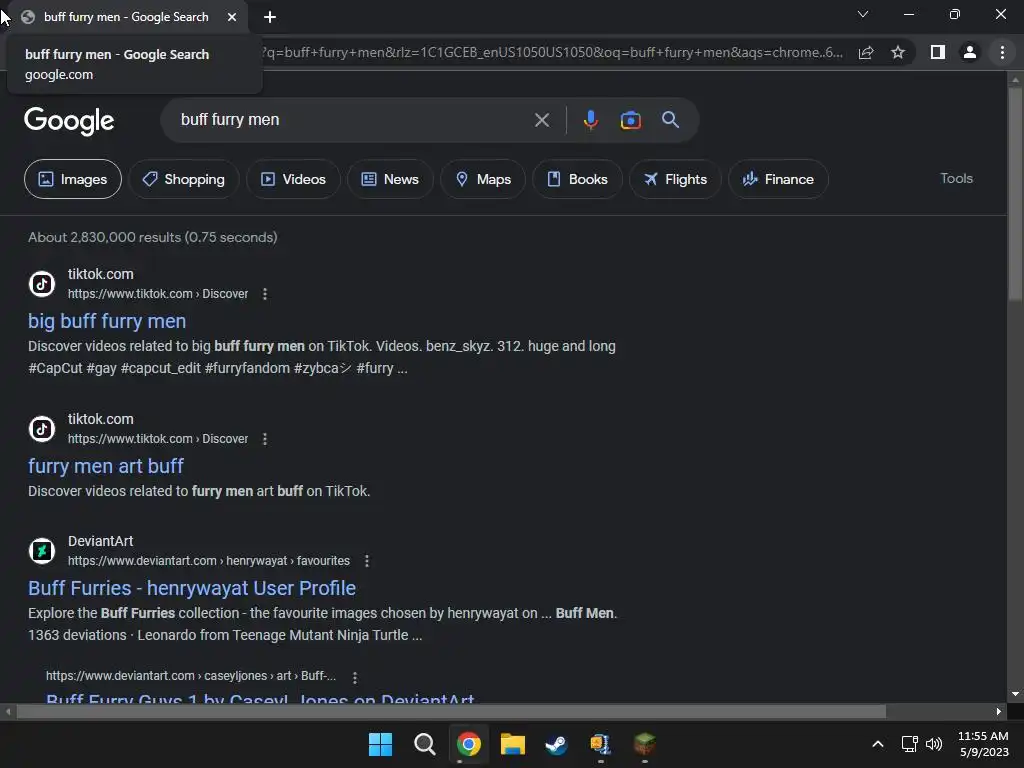This screenshot has height=768, width=1024.
Task: Click the Google logo
Action: (69, 121)
